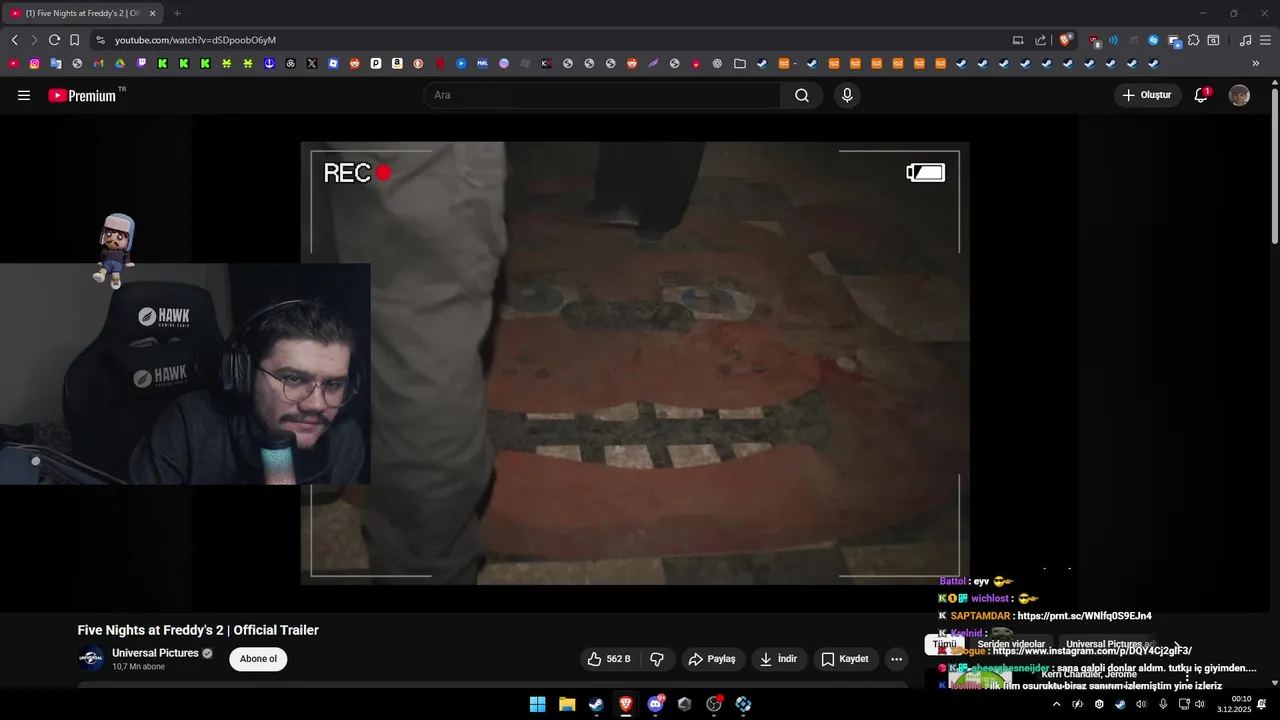The height and width of the screenshot is (720, 1280).
Task: Open the Gmail bookmark
Action: coord(98,63)
